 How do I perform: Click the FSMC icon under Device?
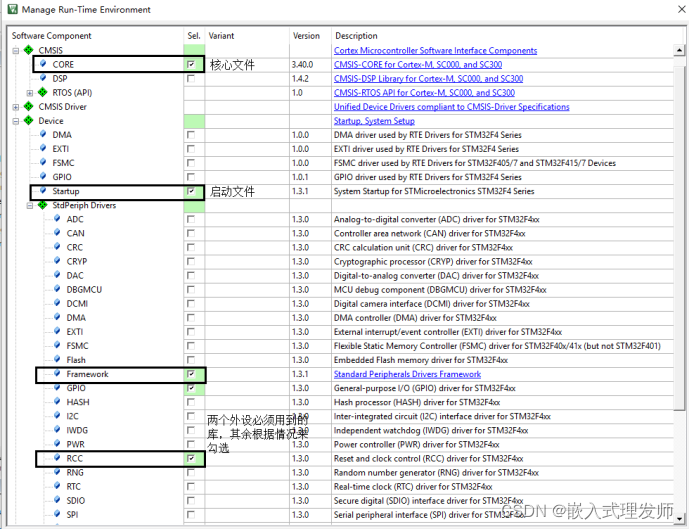[43, 162]
